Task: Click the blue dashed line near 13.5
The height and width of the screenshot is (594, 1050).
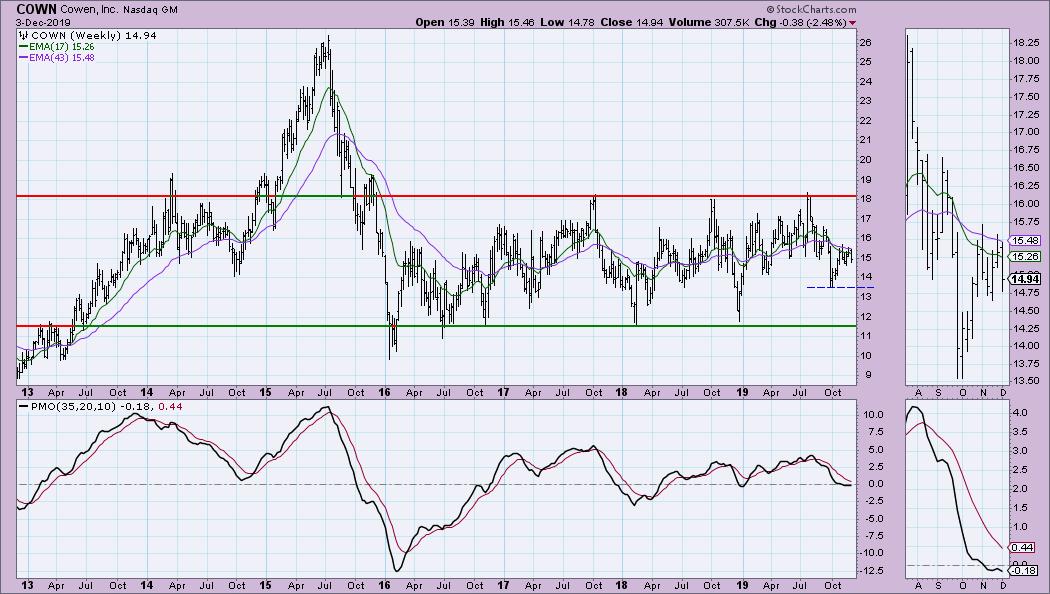Action: pyautogui.click(x=840, y=287)
